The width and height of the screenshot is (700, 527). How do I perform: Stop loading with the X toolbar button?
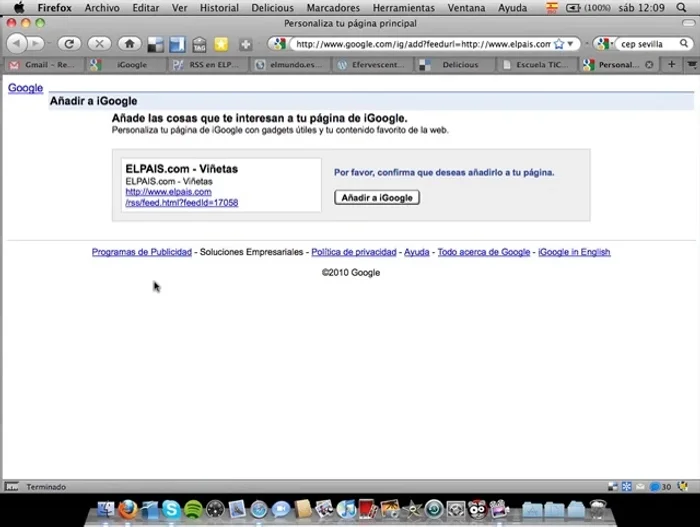(99, 43)
